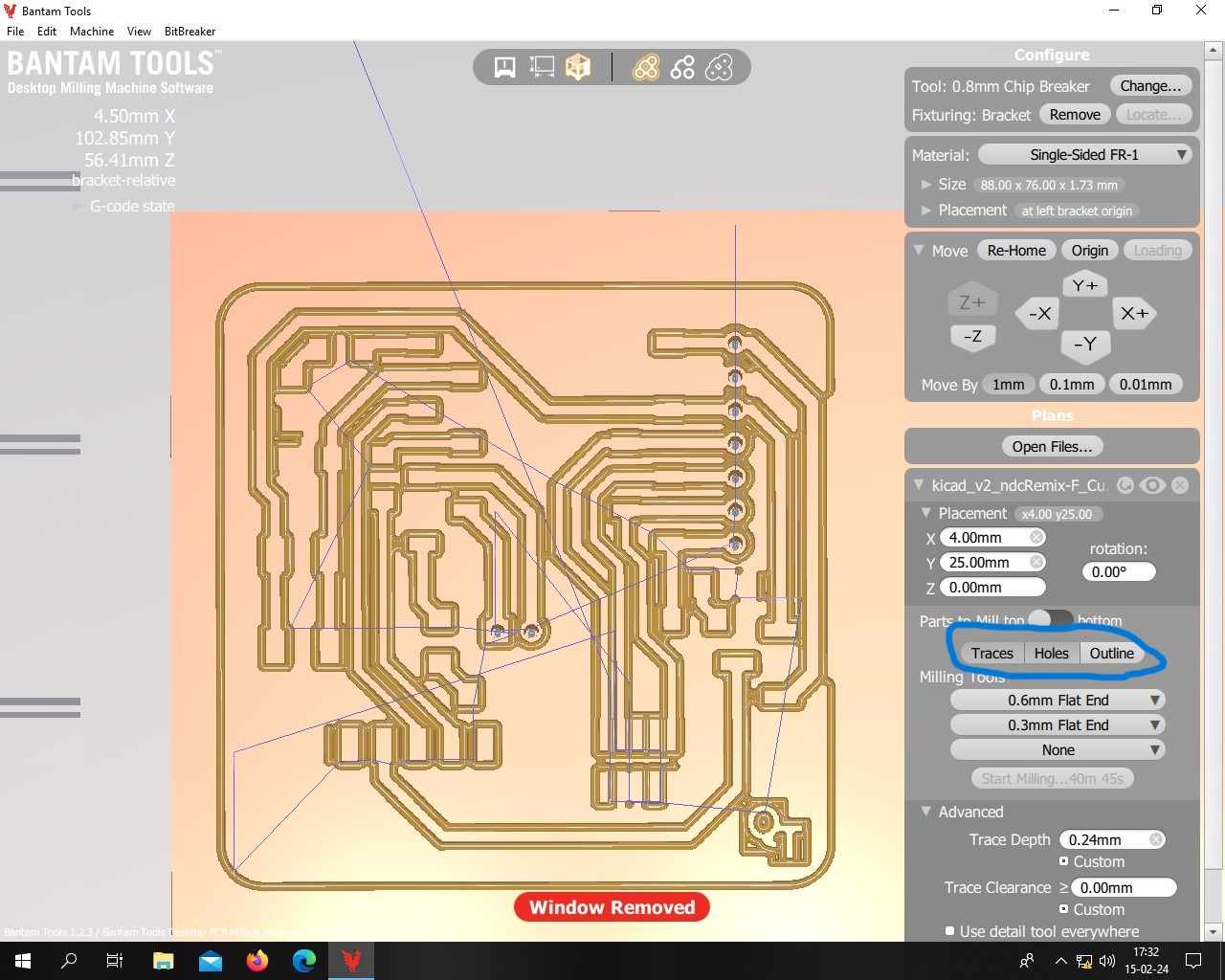
Task: Jog the spindle up with Z+
Action: 972,302
